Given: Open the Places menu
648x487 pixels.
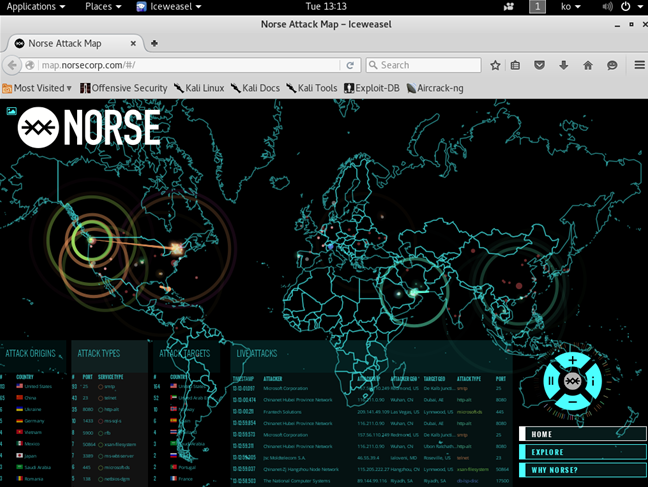Looking at the screenshot, I should (103, 7).
